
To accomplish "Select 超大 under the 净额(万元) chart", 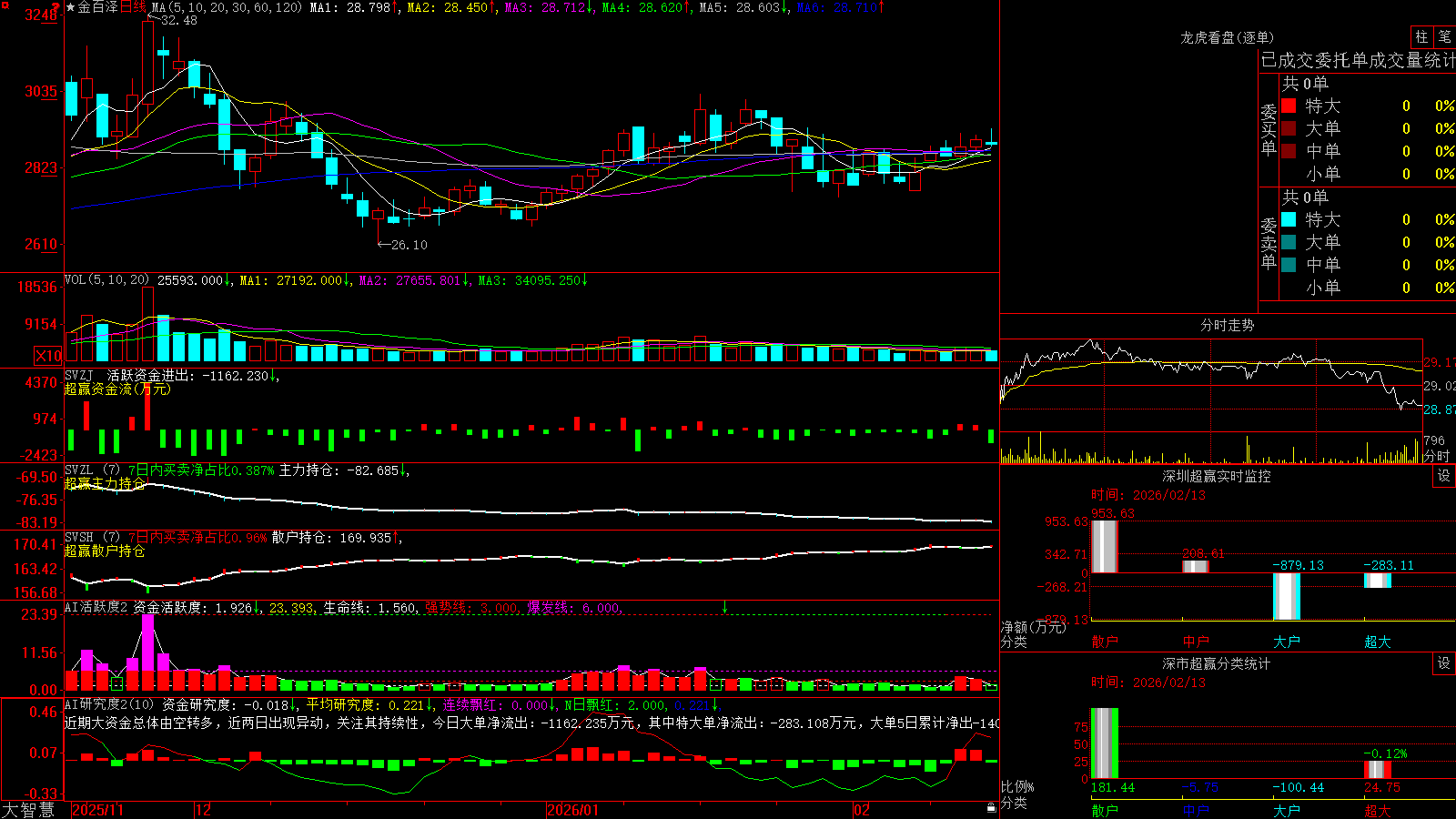I will click(x=1378, y=642).
